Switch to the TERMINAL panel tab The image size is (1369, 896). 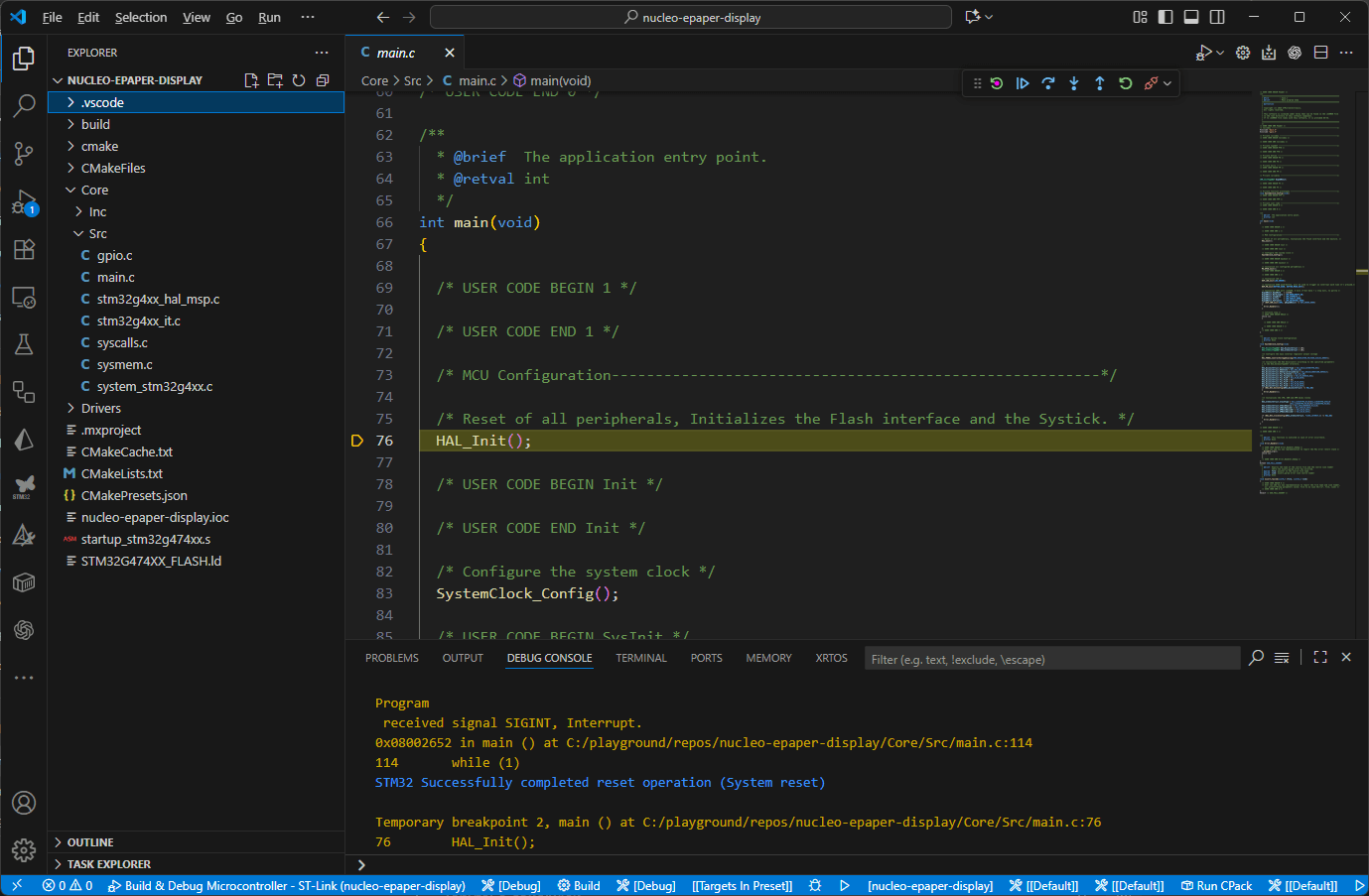[x=640, y=658]
